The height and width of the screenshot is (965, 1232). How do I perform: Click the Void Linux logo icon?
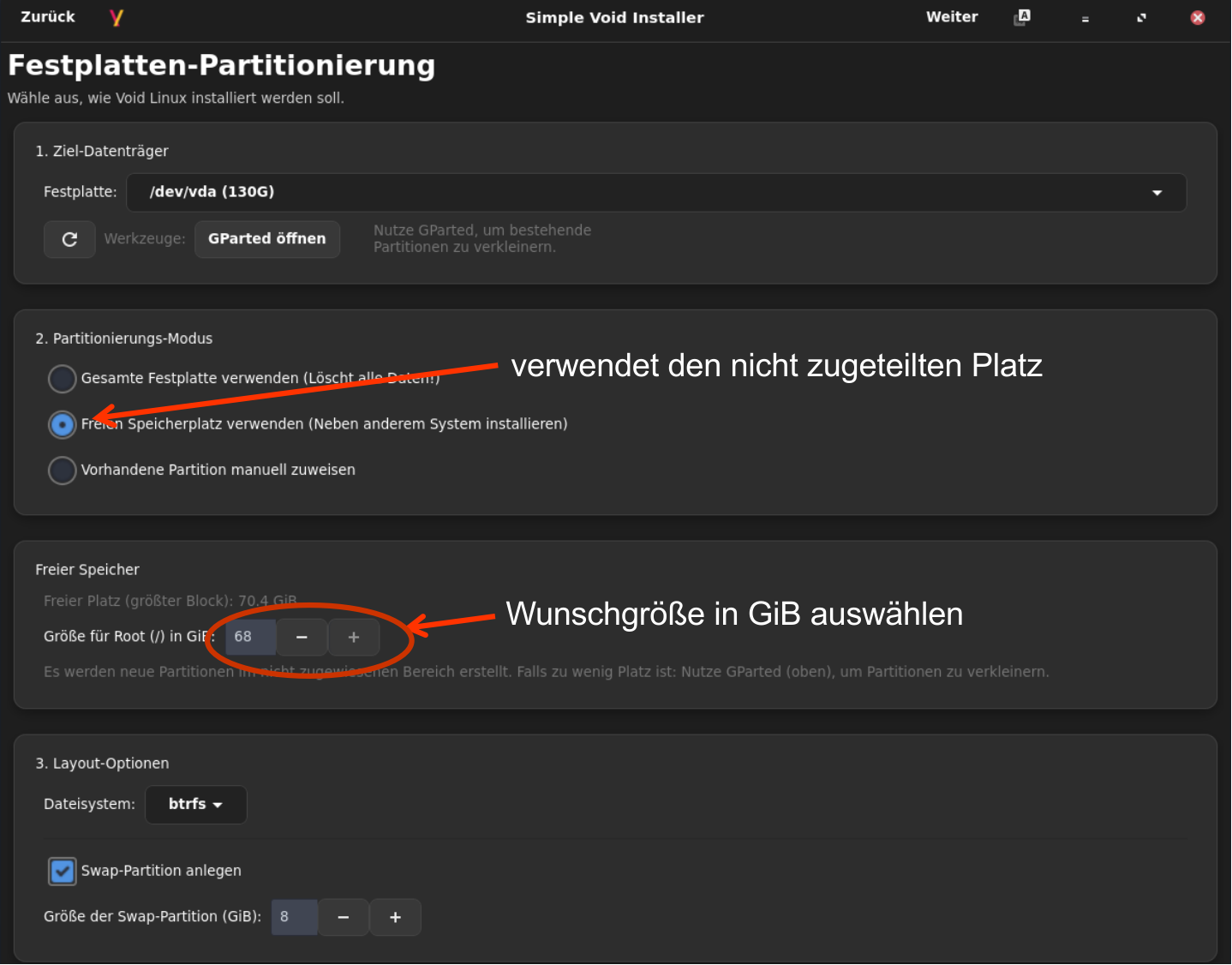[117, 17]
